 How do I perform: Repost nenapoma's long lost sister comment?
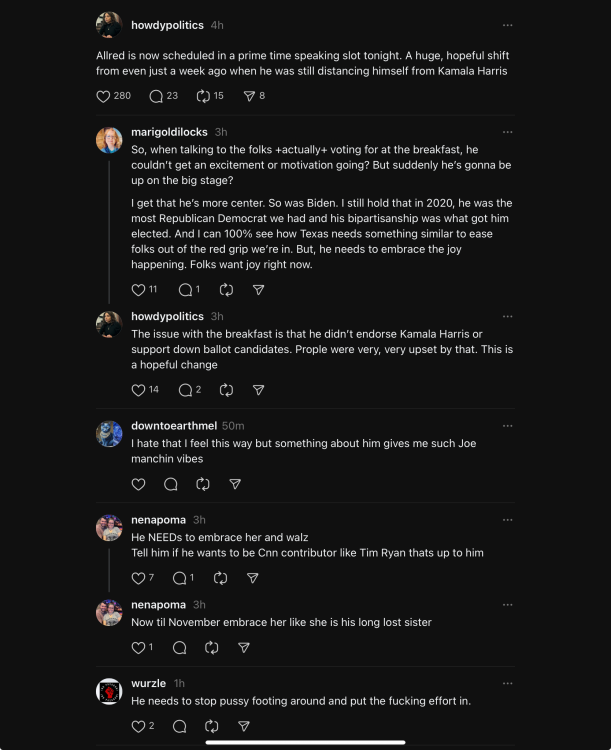tap(212, 647)
